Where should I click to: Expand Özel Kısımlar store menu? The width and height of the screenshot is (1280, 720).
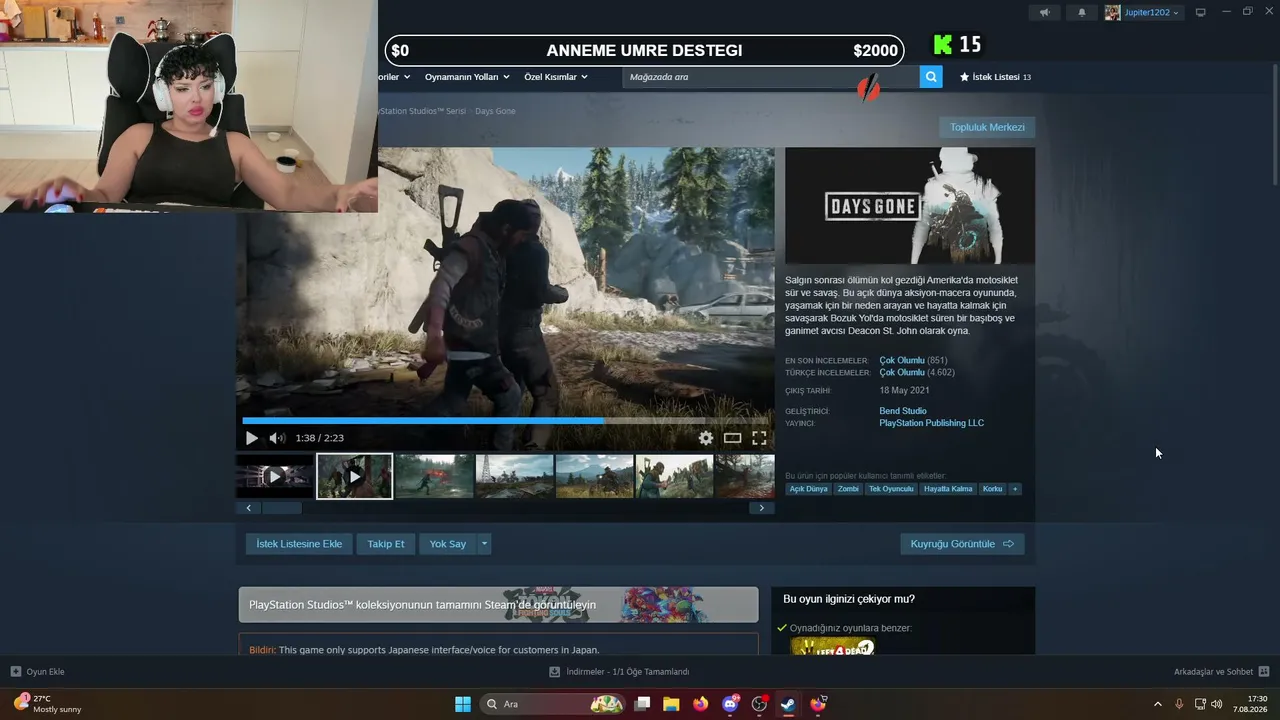click(x=556, y=77)
